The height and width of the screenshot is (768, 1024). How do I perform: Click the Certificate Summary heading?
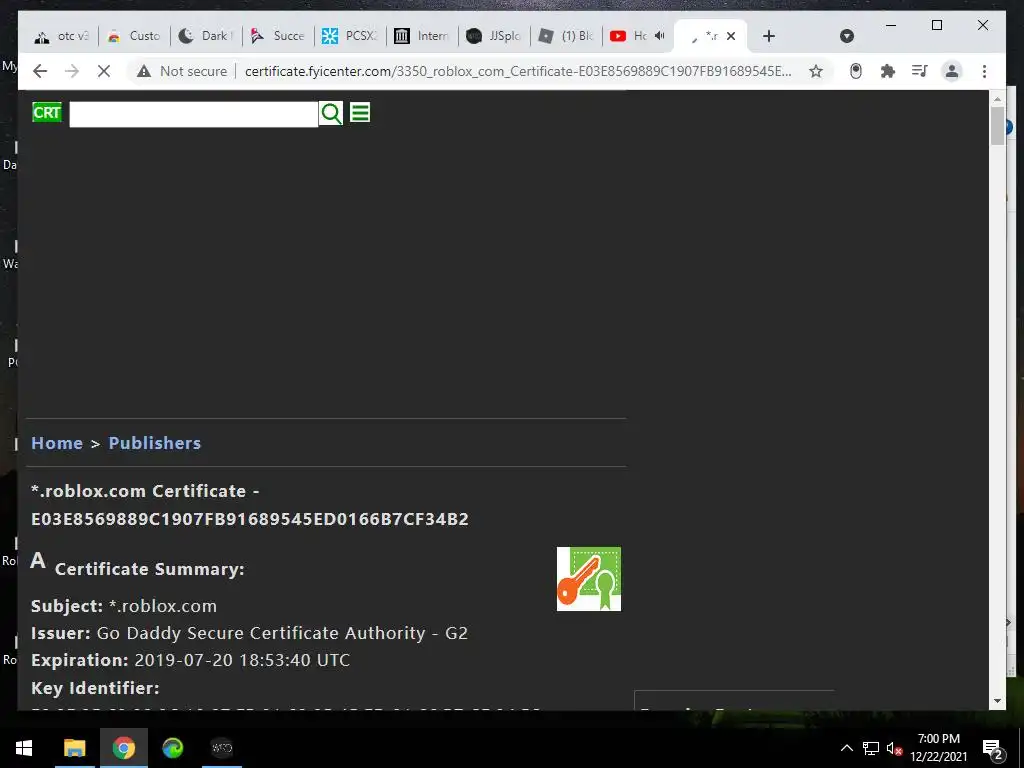pos(150,569)
